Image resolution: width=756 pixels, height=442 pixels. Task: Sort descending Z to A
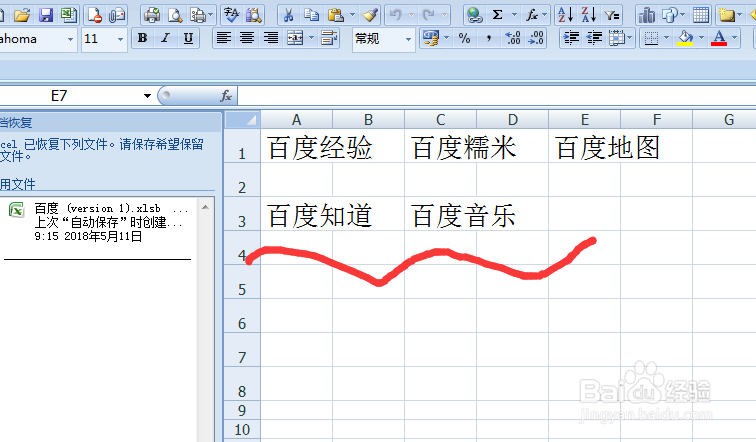[x=588, y=15]
